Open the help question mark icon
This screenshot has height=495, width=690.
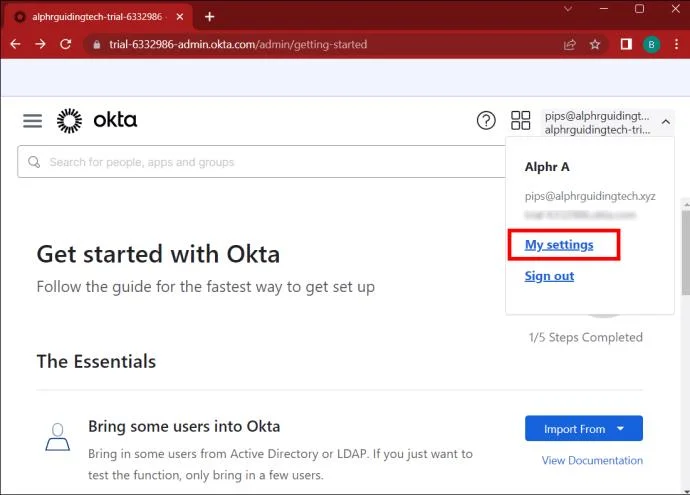486,121
